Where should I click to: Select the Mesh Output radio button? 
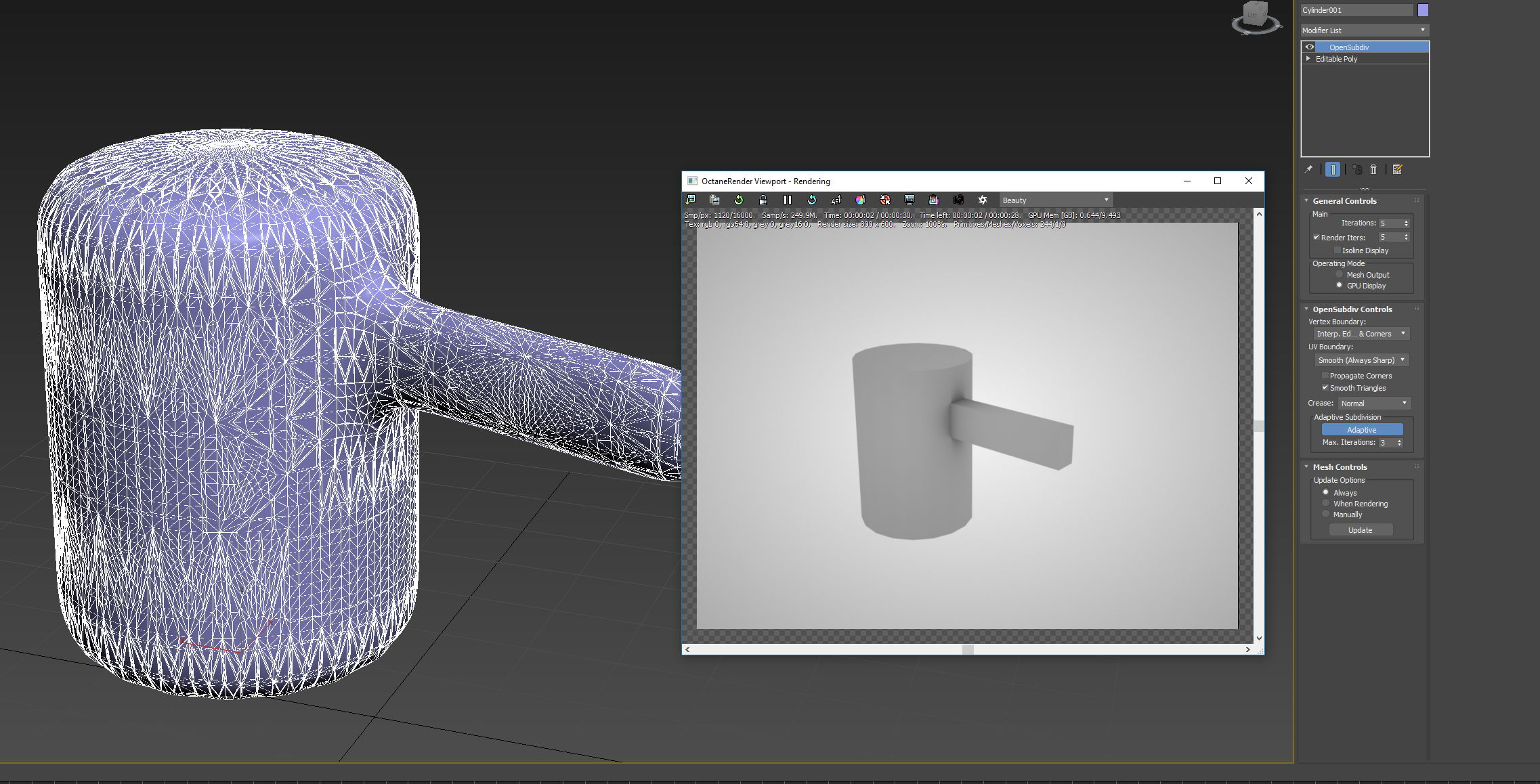1339,275
